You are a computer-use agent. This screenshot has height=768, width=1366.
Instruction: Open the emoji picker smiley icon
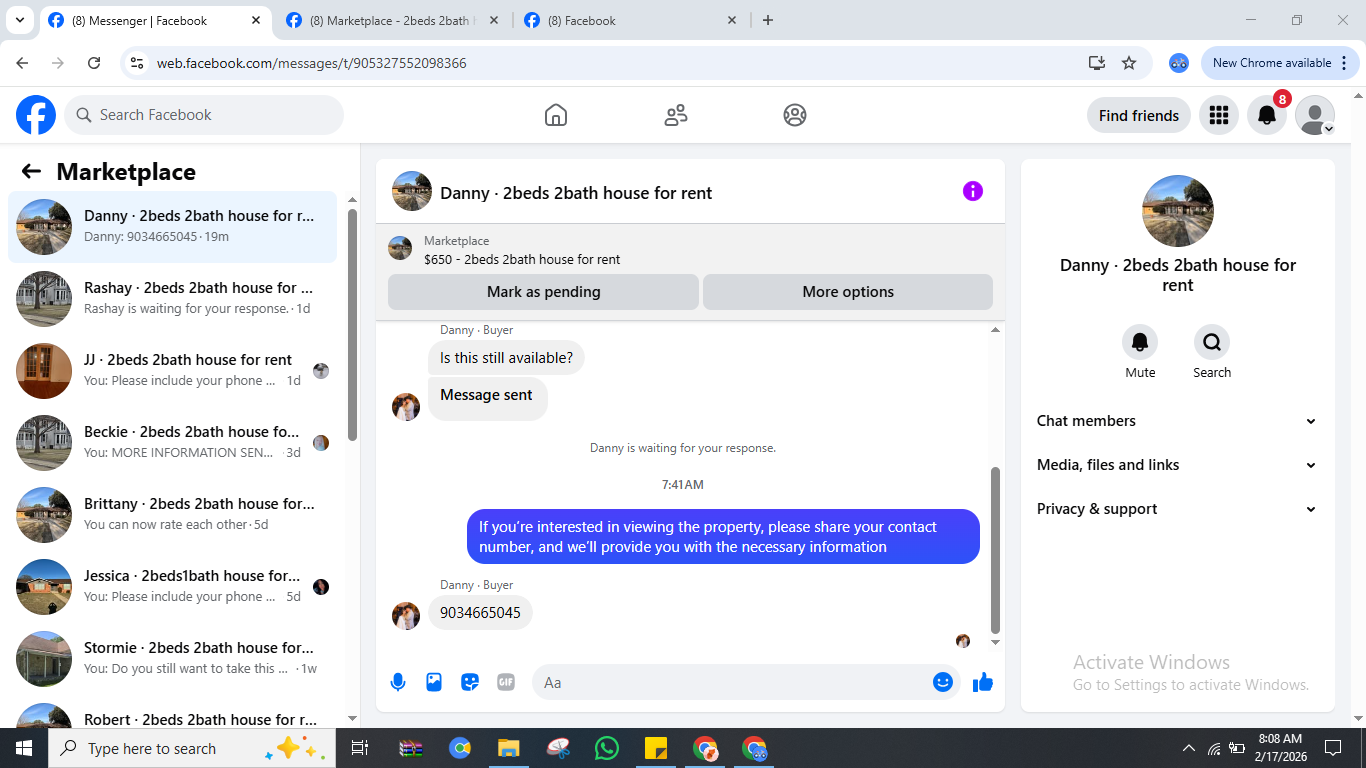942,682
